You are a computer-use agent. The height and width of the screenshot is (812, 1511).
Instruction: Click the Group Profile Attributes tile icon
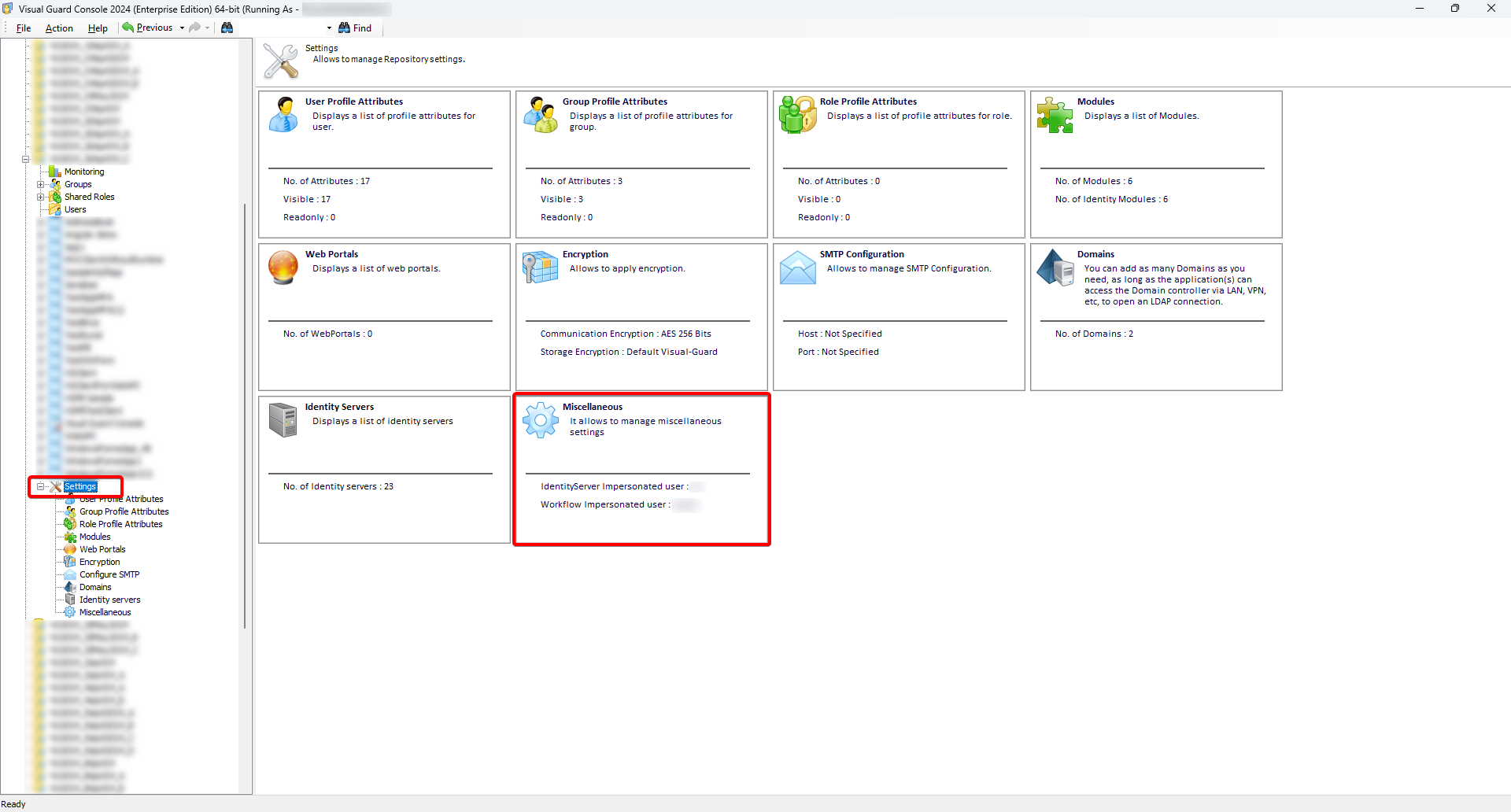click(541, 115)
